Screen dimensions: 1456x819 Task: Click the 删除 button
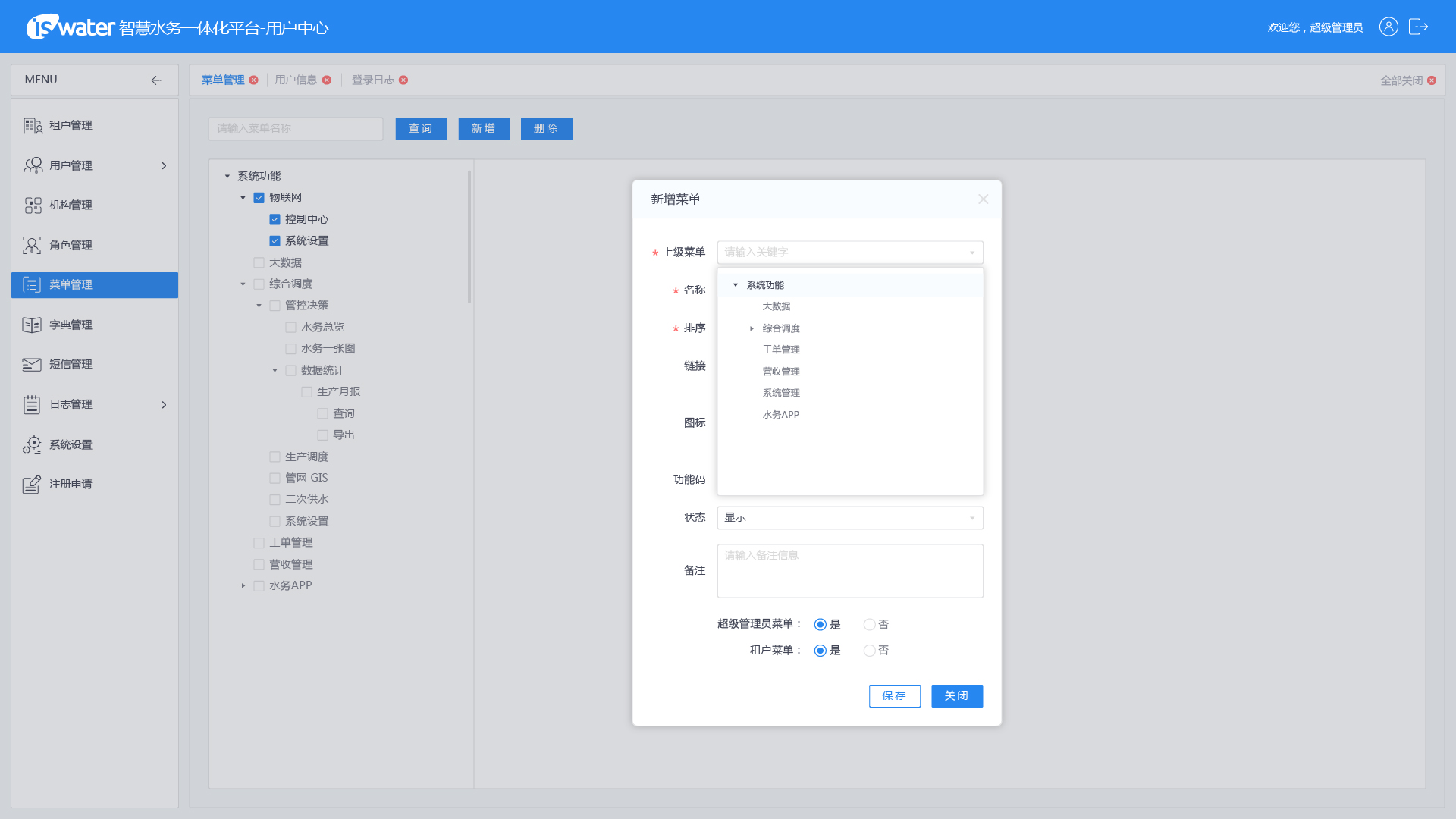[546, 129]
